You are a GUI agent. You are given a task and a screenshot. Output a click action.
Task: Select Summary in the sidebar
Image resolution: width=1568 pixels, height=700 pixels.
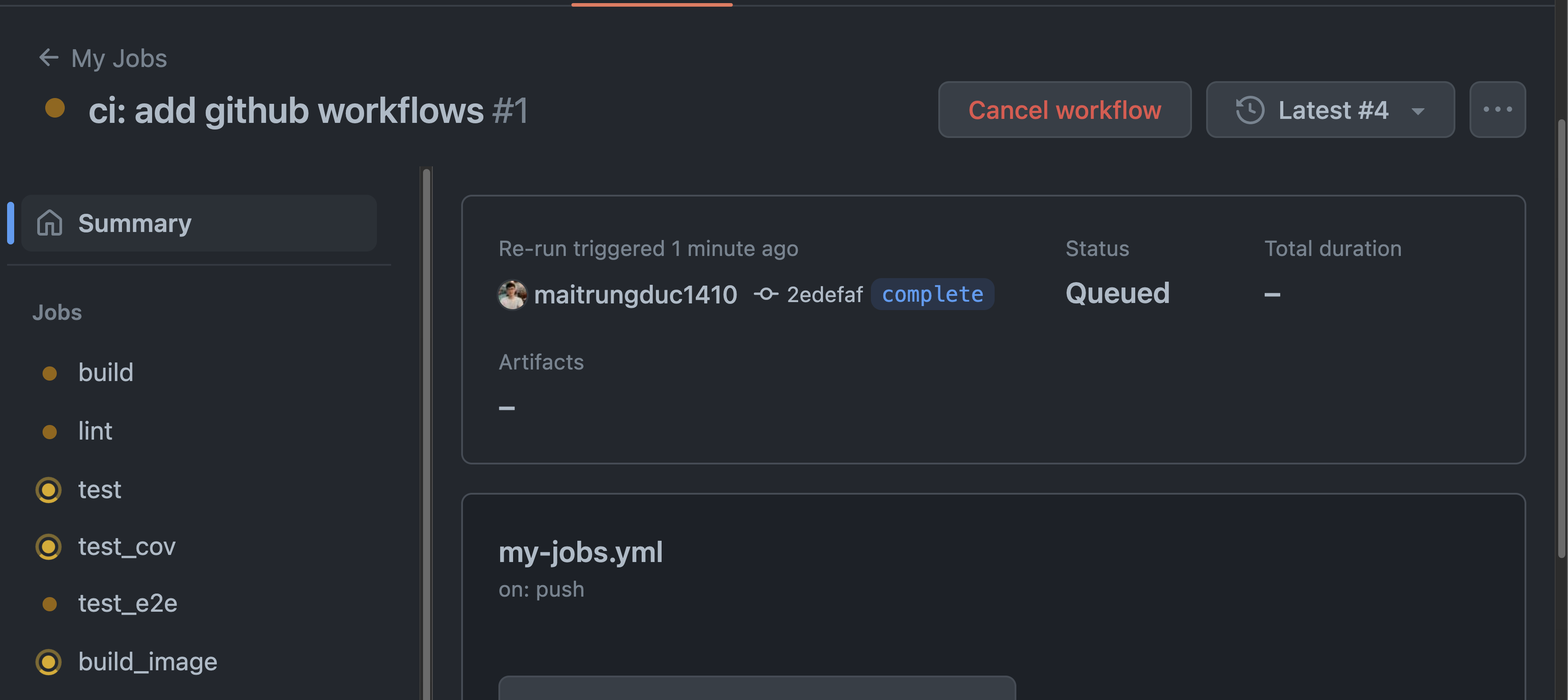(134, 223)
